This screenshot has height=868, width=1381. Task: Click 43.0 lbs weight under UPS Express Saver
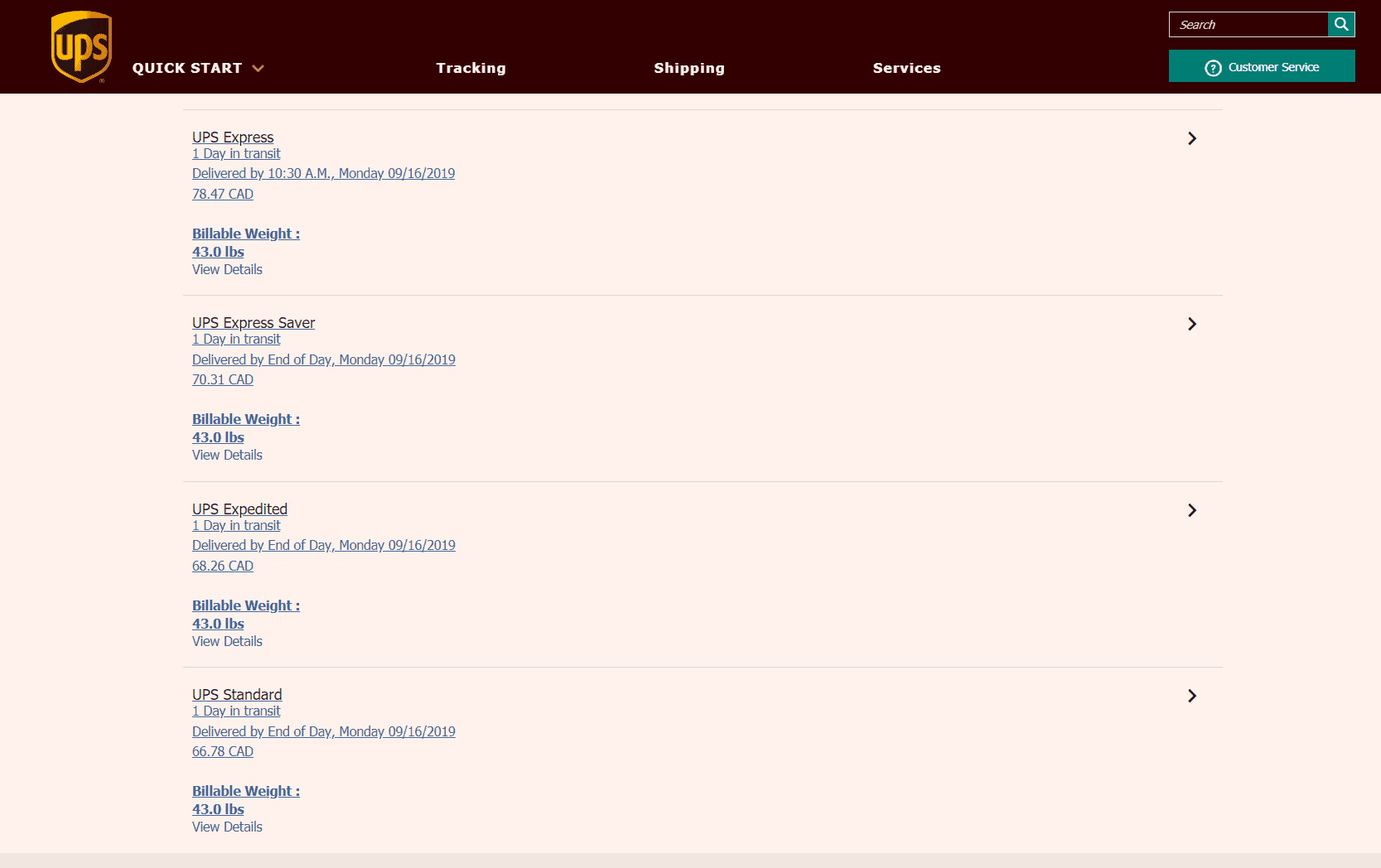[x=218, y=437]
